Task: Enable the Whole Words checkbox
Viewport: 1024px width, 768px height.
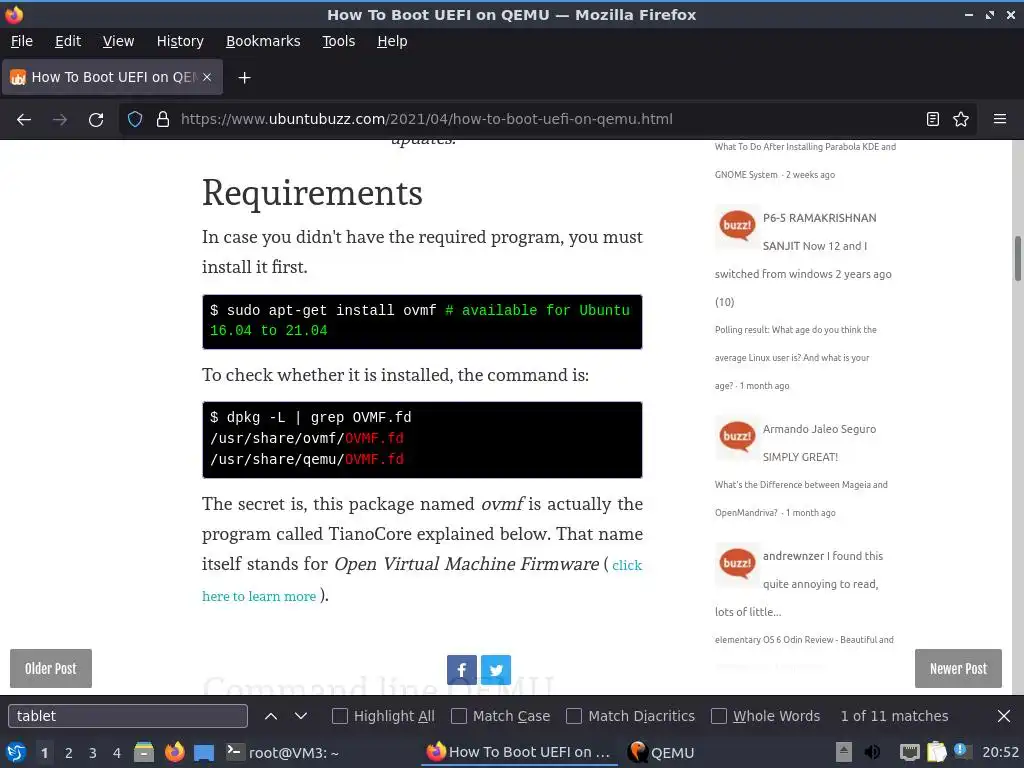Action: 718,716
